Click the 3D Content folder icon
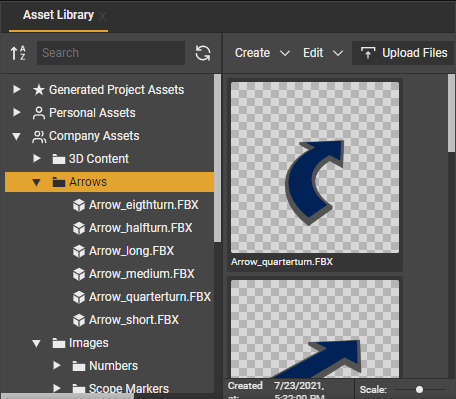456x399 pixels. (x=59, y=159)
